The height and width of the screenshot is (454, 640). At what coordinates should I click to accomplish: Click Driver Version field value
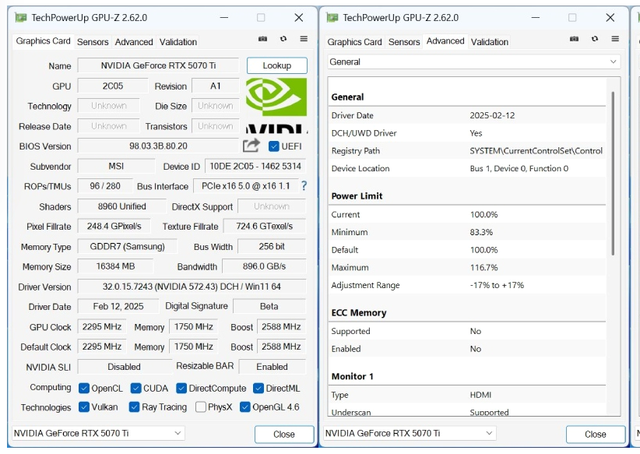pyautogui.click(x=191, y=287)
